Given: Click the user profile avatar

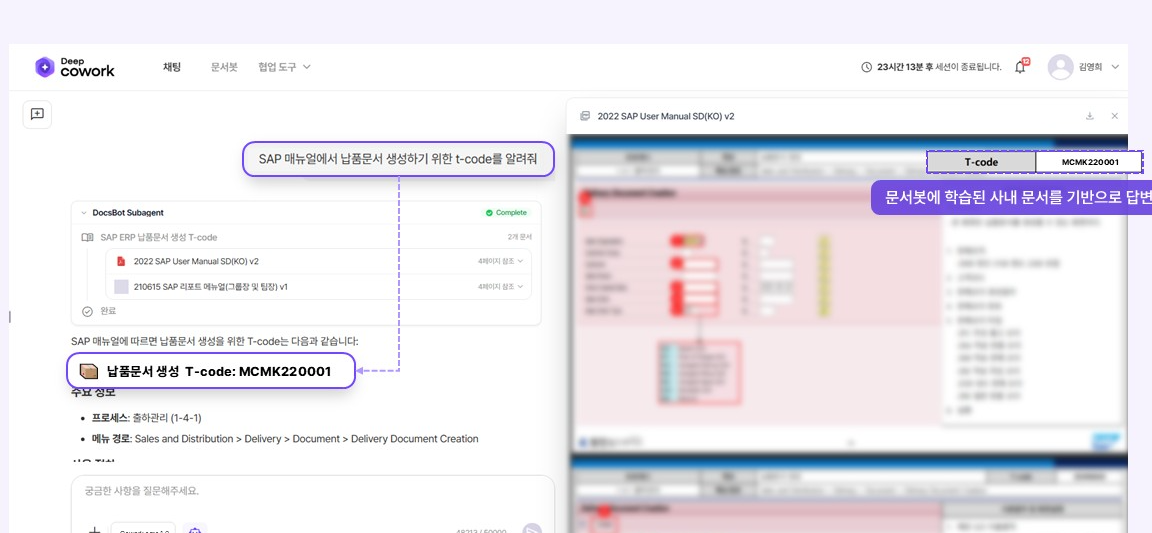Looking at the screenshot, I should pyautogui.click(x=1060, y=67).
